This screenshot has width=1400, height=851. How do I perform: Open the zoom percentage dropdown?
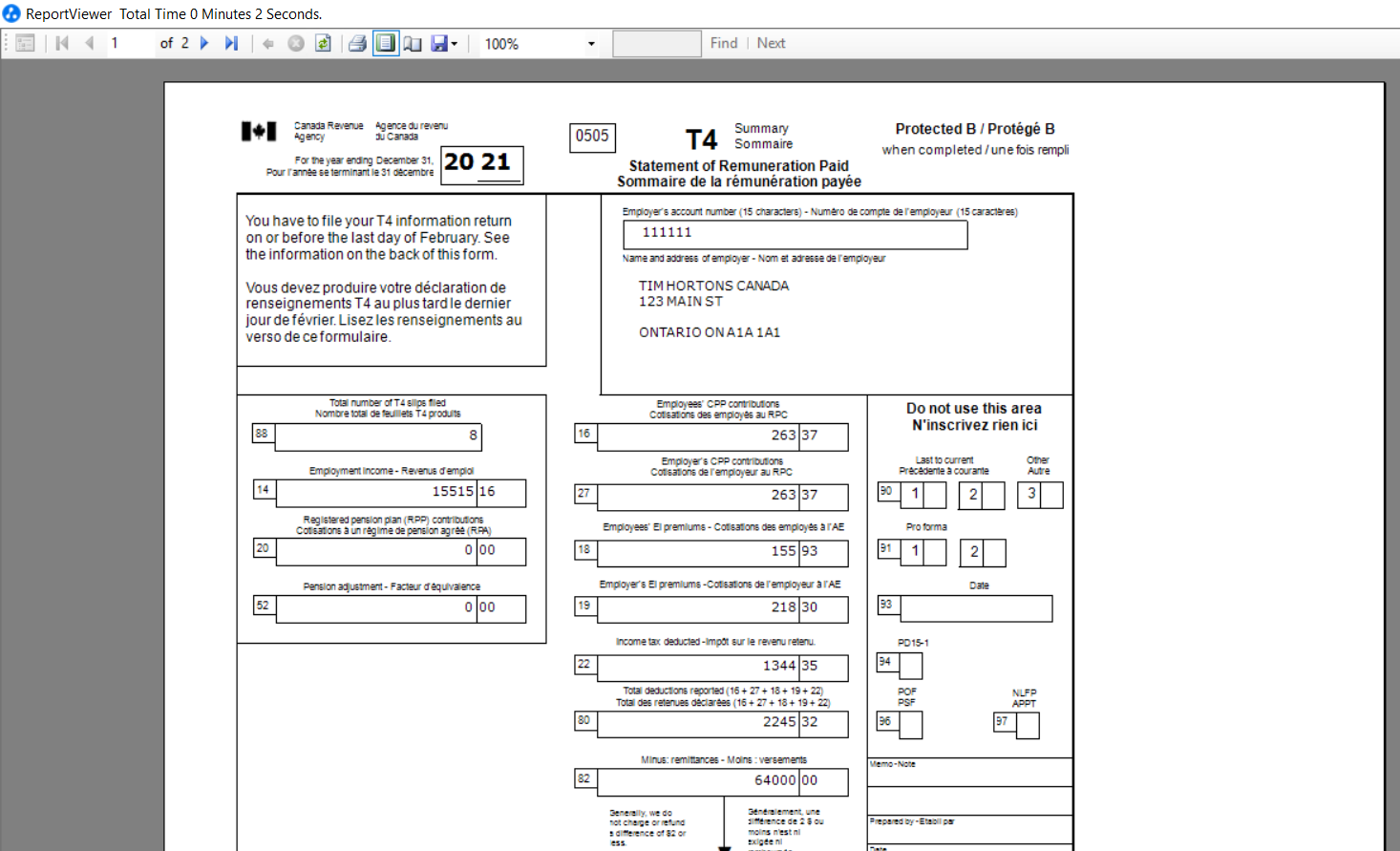pyautogui.click(x=589, y=43)
